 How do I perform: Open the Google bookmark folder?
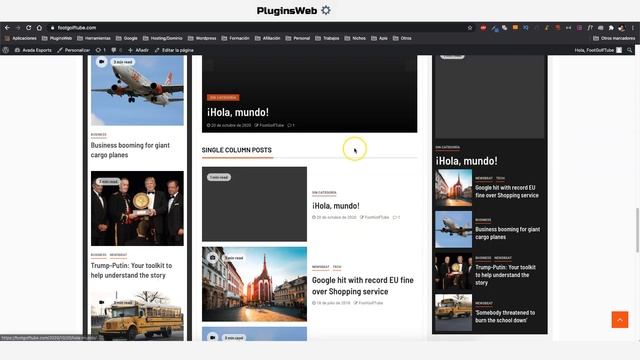click(x=127, y=38)
